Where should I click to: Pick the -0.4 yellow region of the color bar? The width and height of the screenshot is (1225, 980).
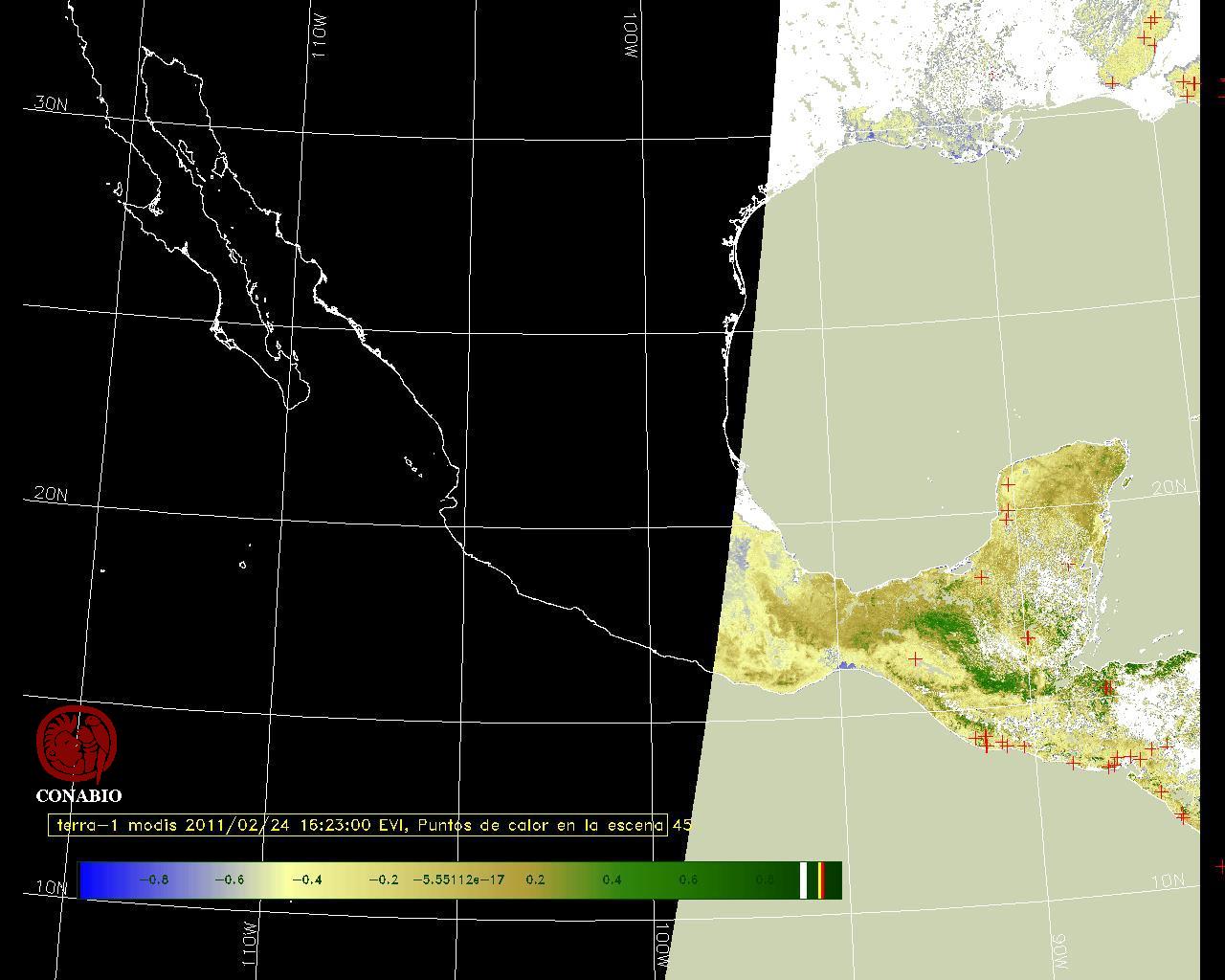point(306,880)
